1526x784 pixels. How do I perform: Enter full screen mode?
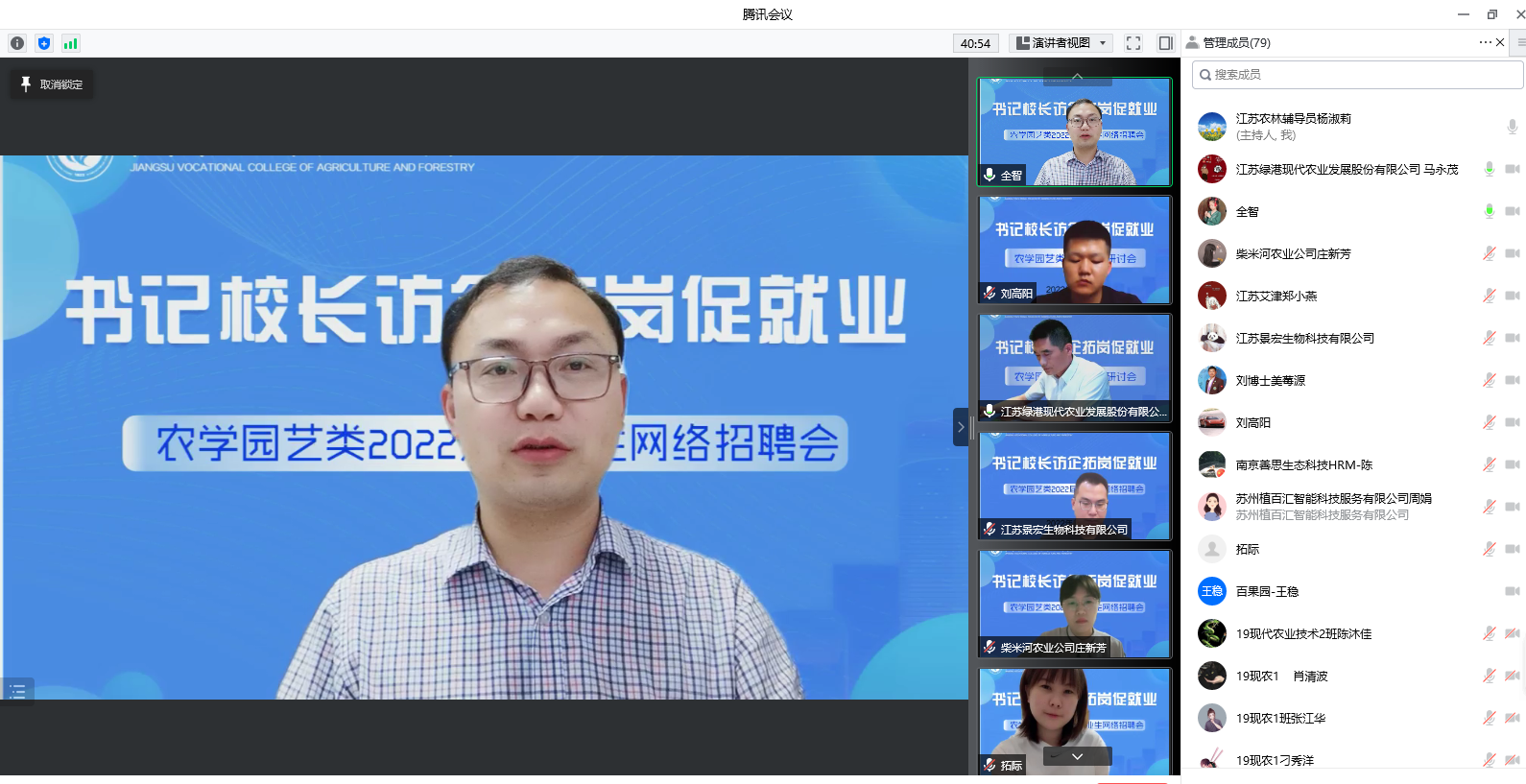1133,43
